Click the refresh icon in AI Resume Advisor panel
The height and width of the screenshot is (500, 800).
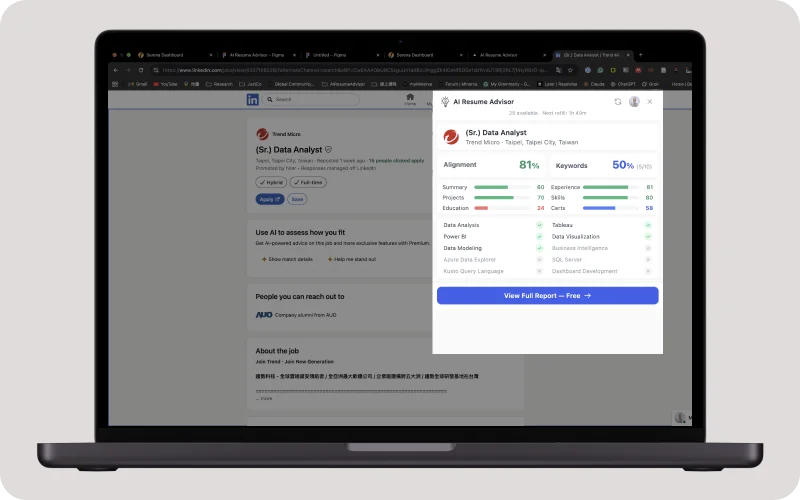(618, 102)
